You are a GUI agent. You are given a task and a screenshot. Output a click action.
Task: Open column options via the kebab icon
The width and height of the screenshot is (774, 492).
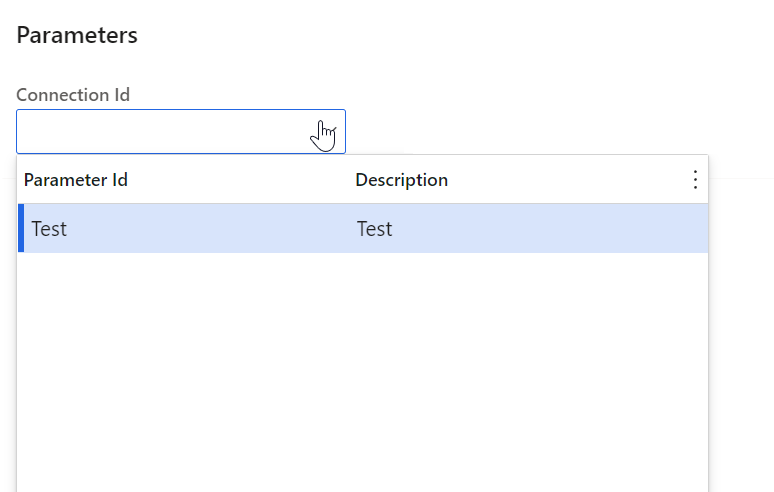695,180
